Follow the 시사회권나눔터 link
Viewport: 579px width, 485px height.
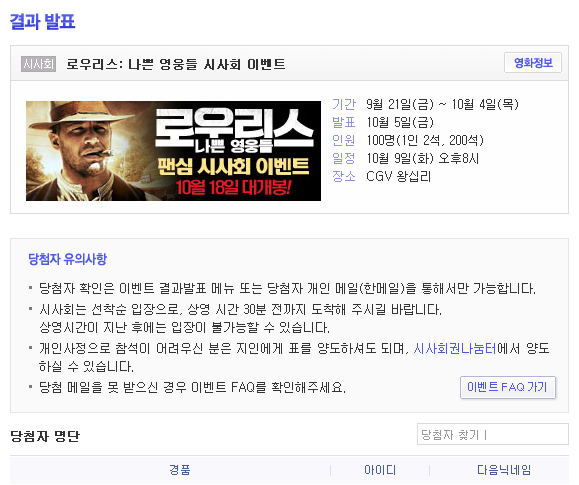click(x=455, y=348)
